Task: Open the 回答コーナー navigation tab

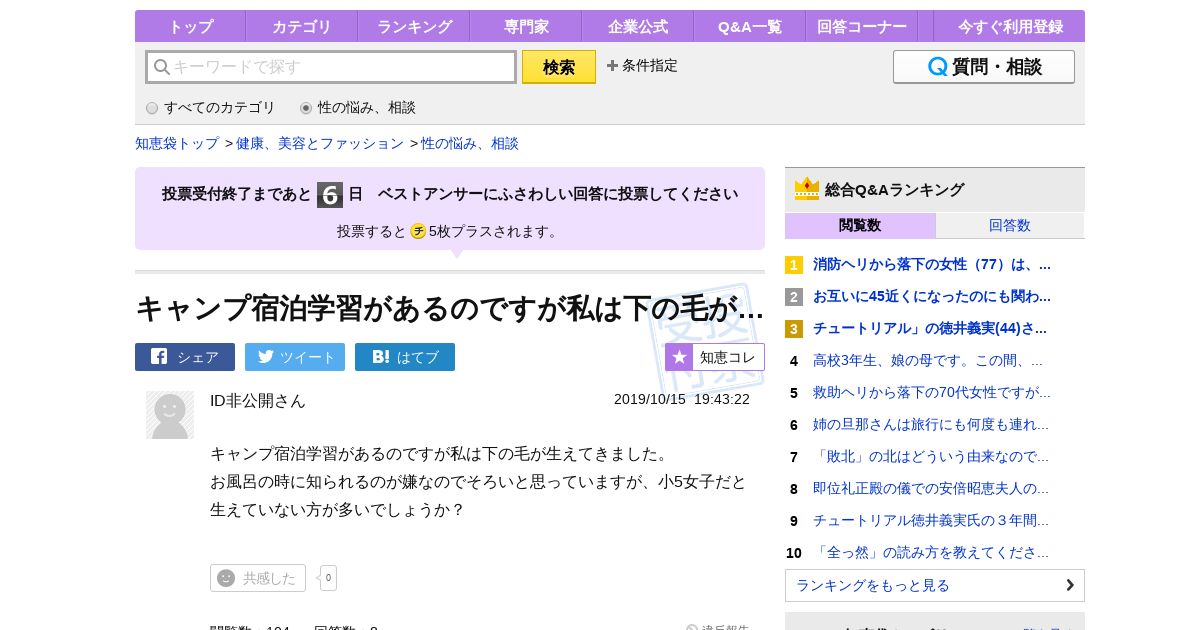Action: pos(862,26)
